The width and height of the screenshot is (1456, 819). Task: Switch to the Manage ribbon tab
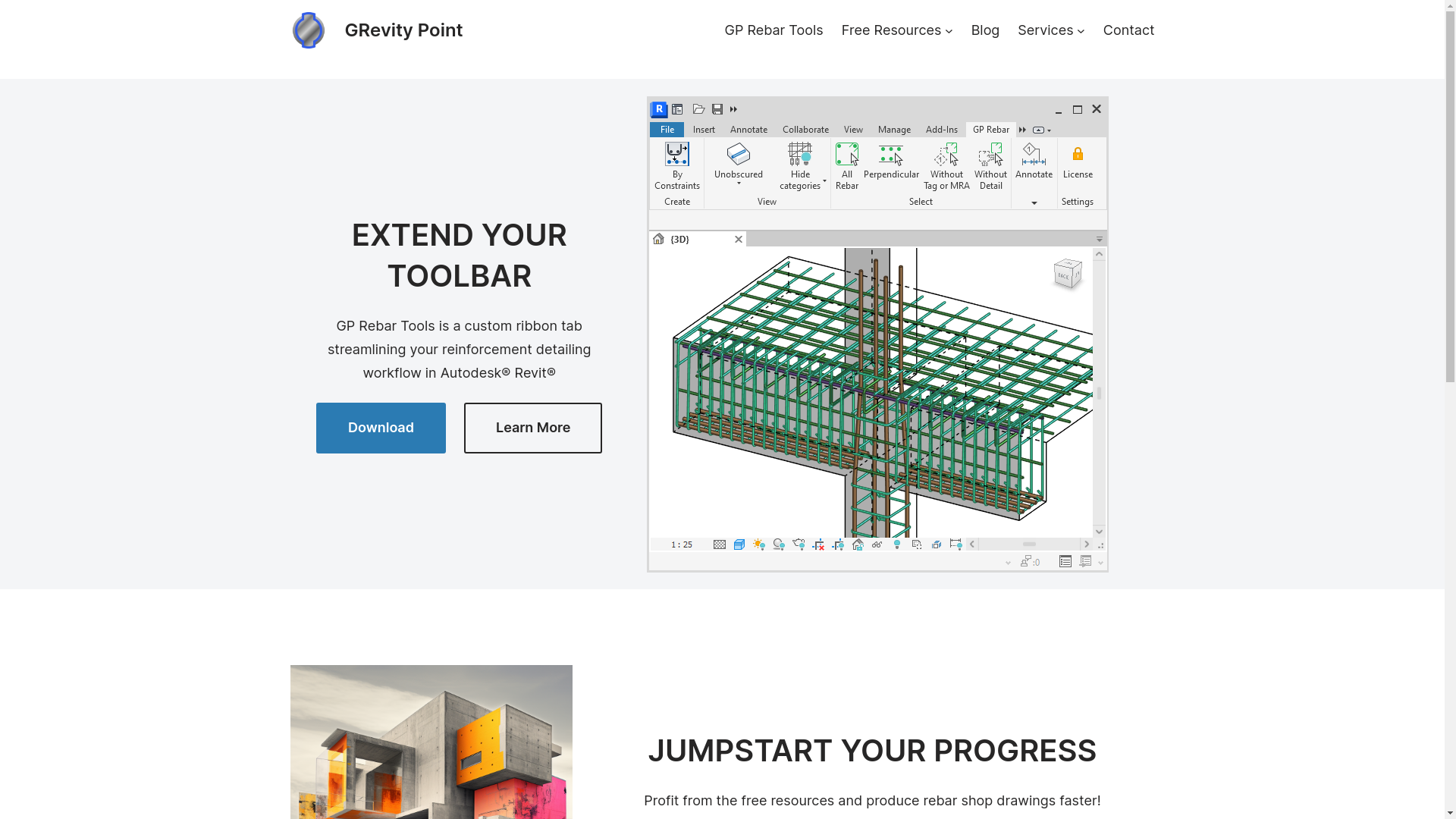[894, 130]
